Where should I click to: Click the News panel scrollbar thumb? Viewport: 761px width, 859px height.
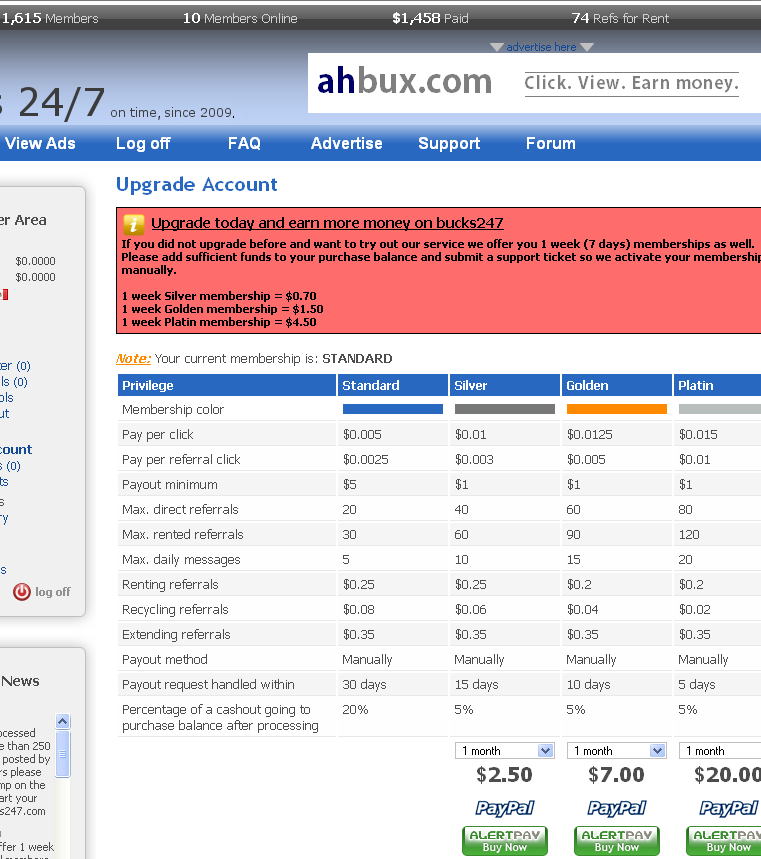pyautogui.click(x=62, y=754)
